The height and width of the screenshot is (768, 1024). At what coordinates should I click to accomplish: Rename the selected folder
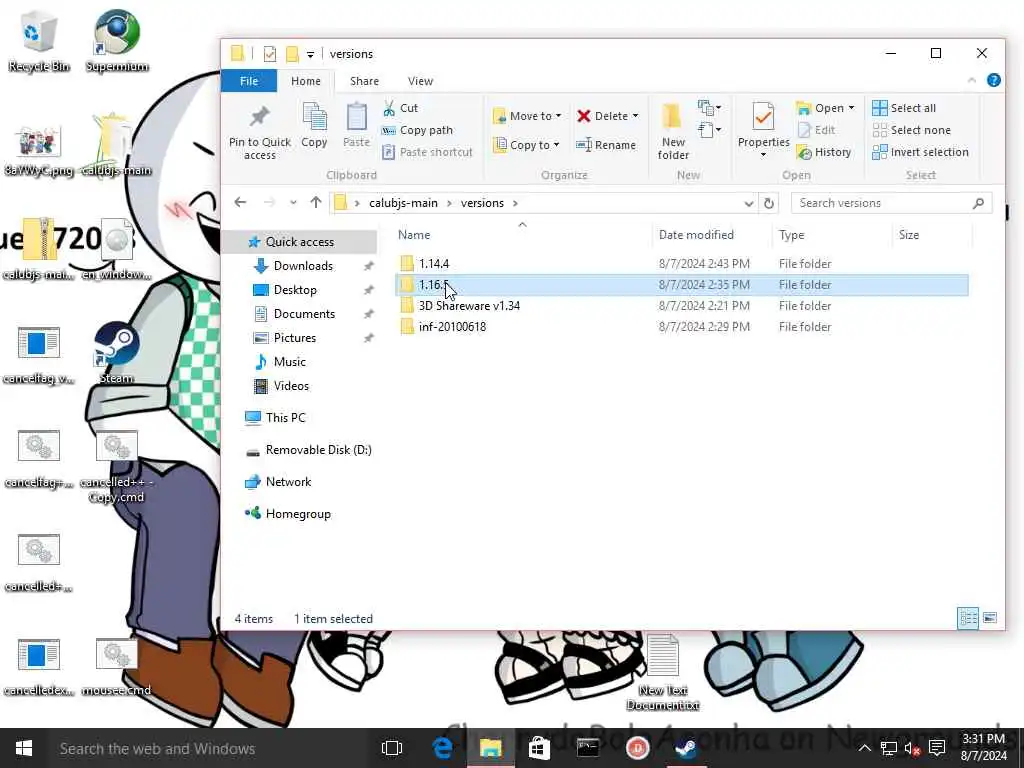pyautogui.click(x=606, y=145)
